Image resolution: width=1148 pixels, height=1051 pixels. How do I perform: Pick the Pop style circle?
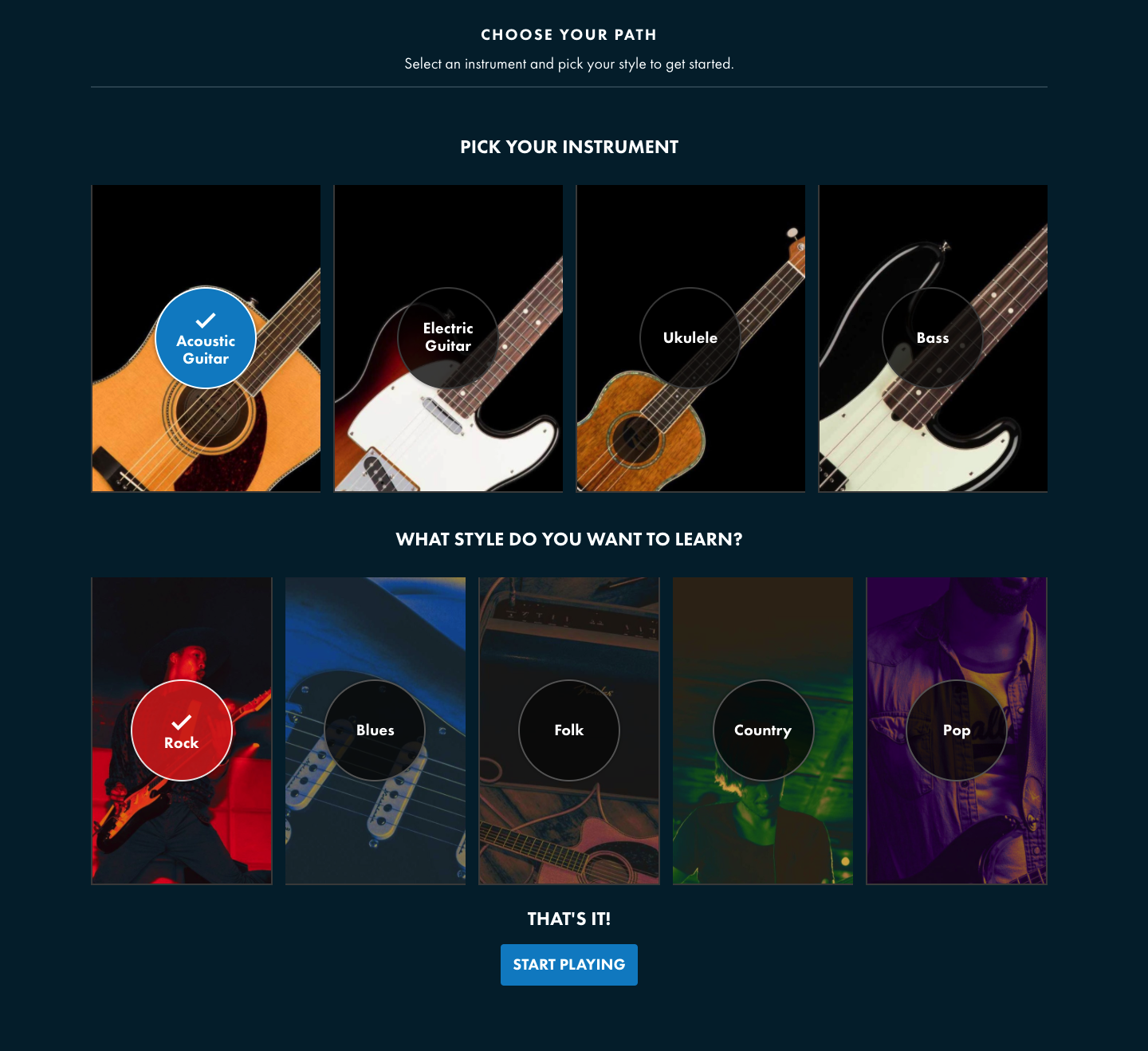(957, 730)
